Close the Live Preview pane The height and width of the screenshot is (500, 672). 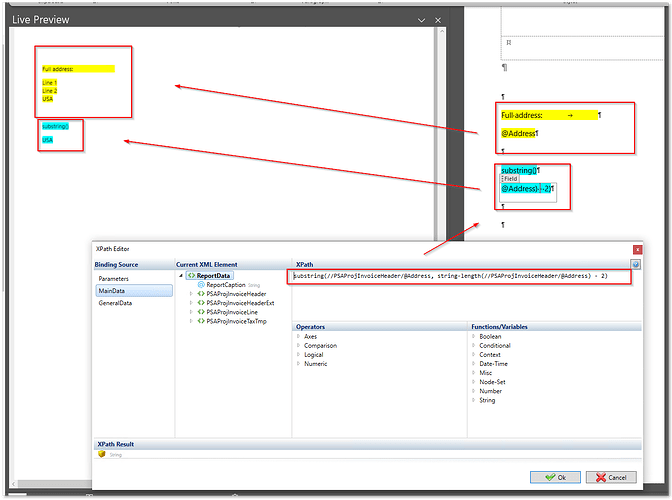tap(438, 20)
